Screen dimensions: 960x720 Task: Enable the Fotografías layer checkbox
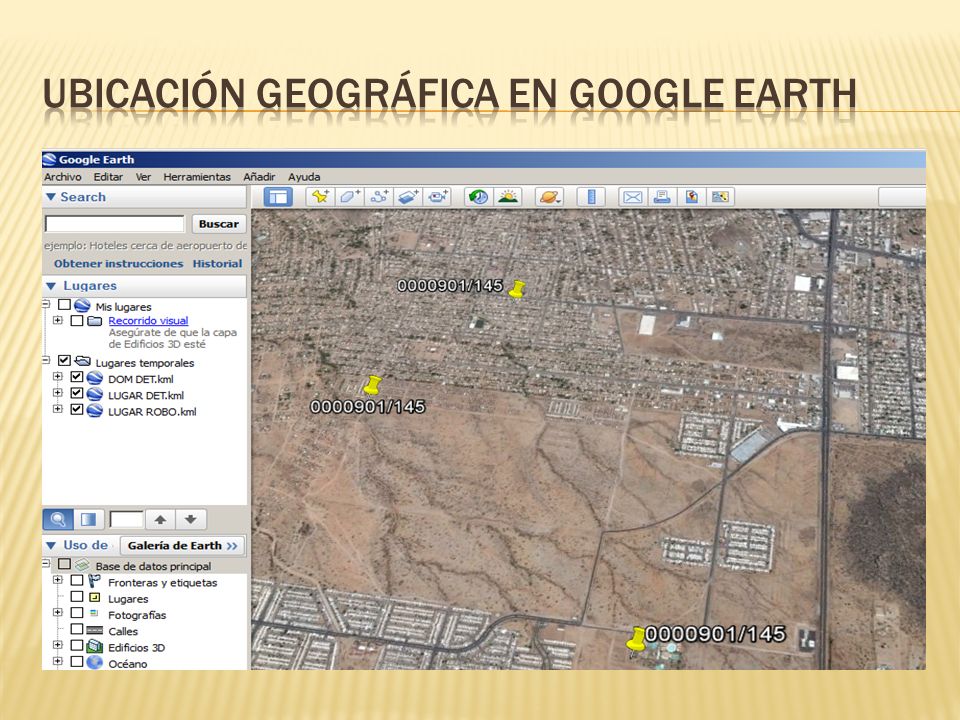[77, 612]
